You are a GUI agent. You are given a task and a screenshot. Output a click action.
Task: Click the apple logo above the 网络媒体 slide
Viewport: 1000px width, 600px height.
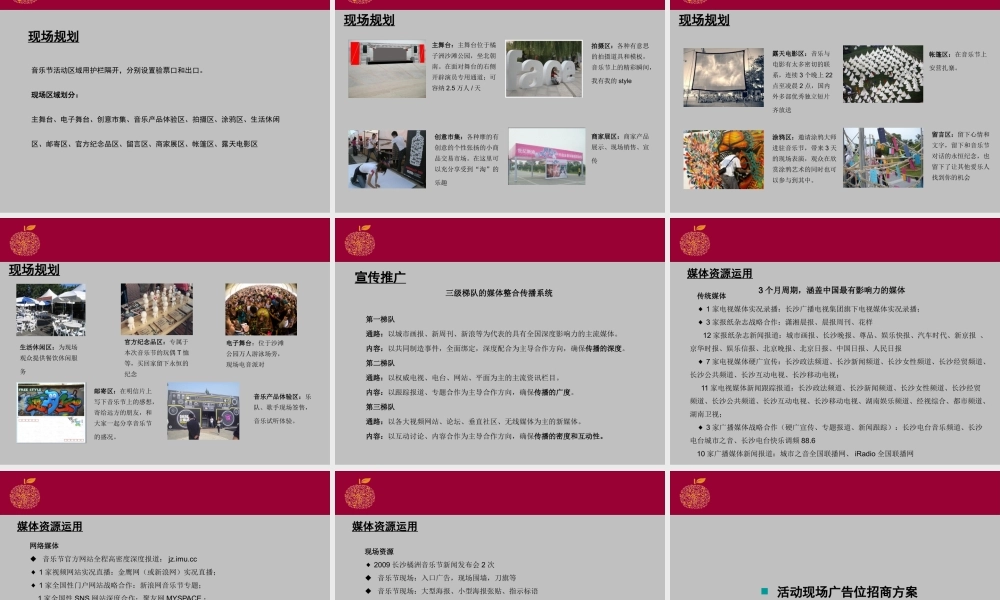click(x=25, y=493)
